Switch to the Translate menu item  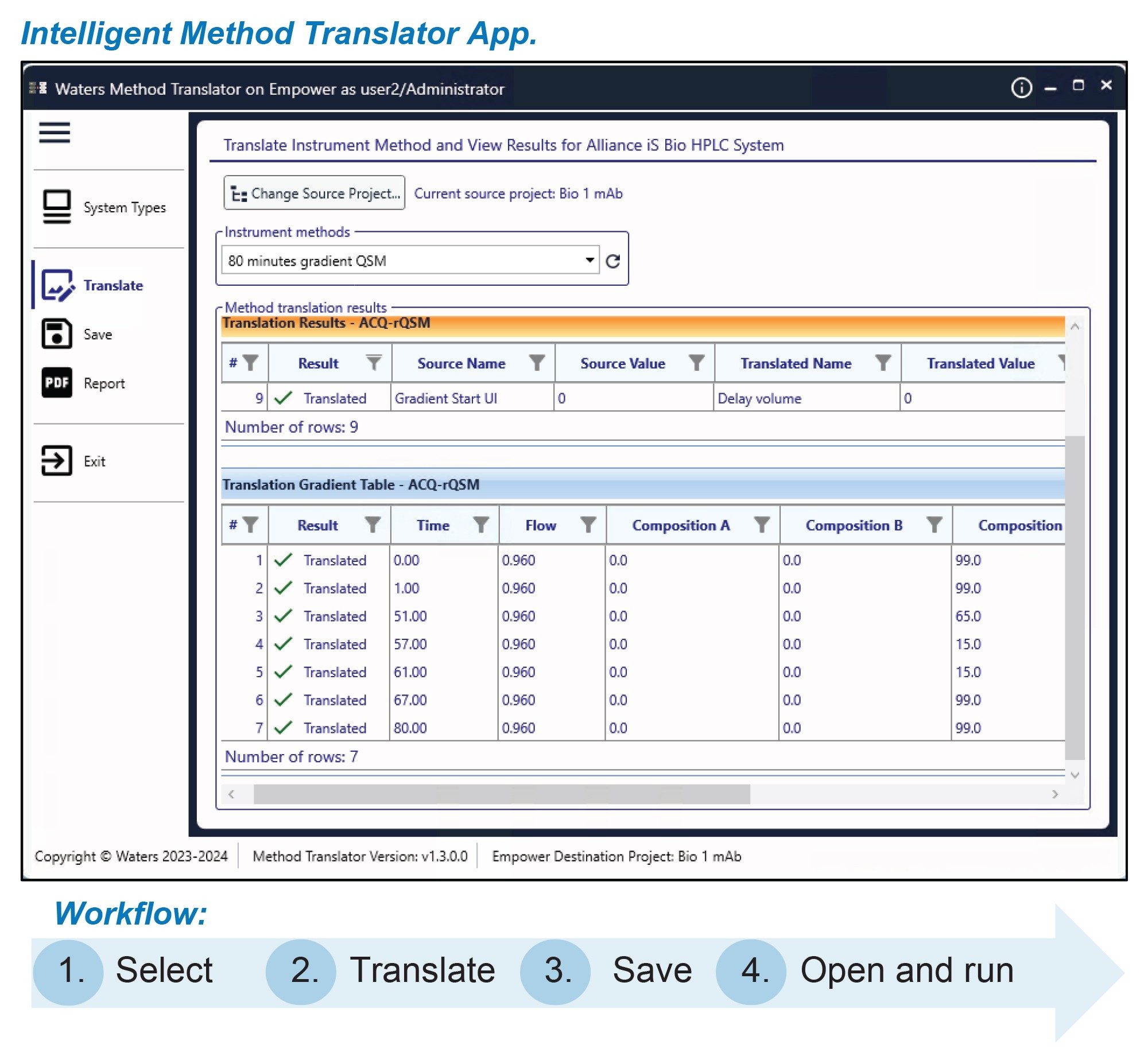coord(92,285)
